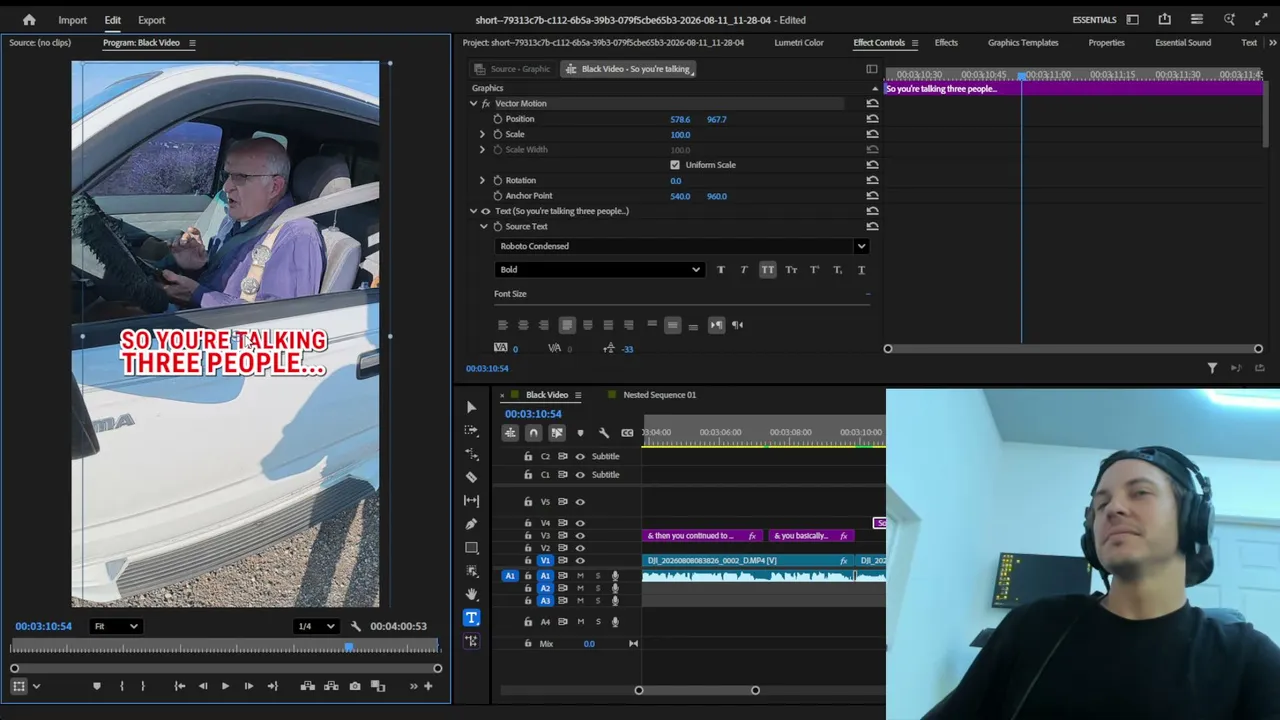1280x720 pixels.
Task: Open the font family dropdown Roboto Condensed
Action: click(x=681, y=246)
